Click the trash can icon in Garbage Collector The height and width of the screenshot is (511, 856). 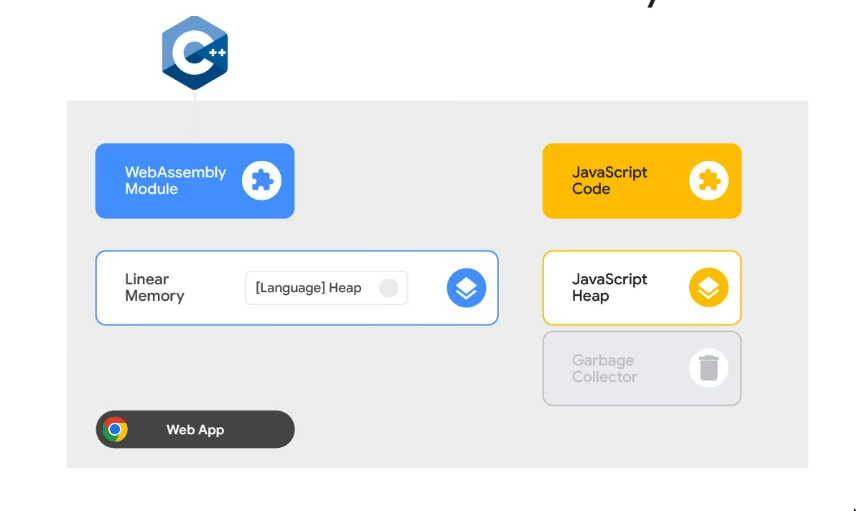click(709, 369)
